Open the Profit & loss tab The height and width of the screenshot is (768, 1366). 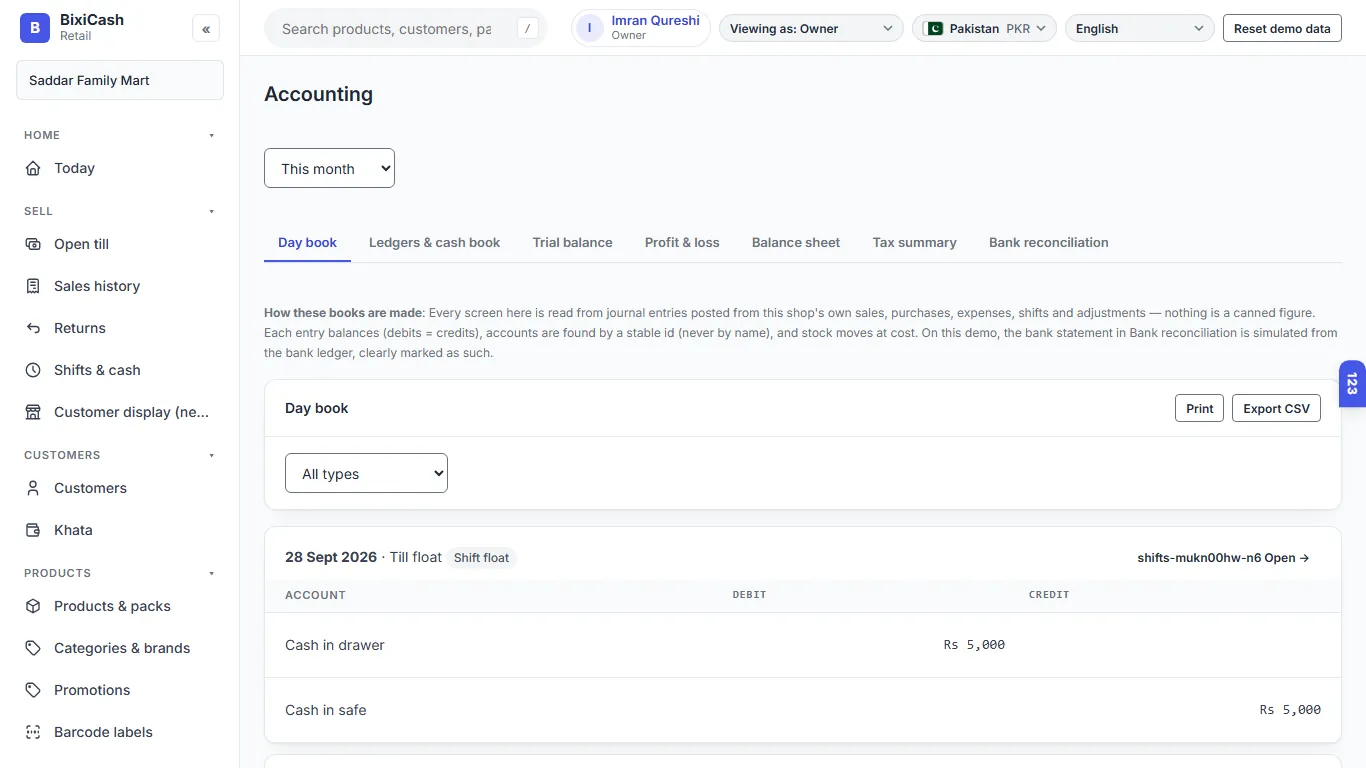coord(682,242)
